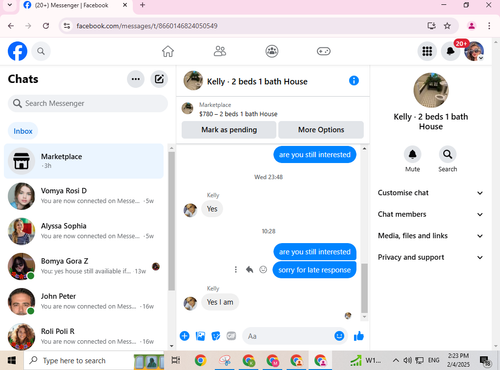The image size is (500, 370).
Task: Click the browser address bar URL
Action: [147, 26]
